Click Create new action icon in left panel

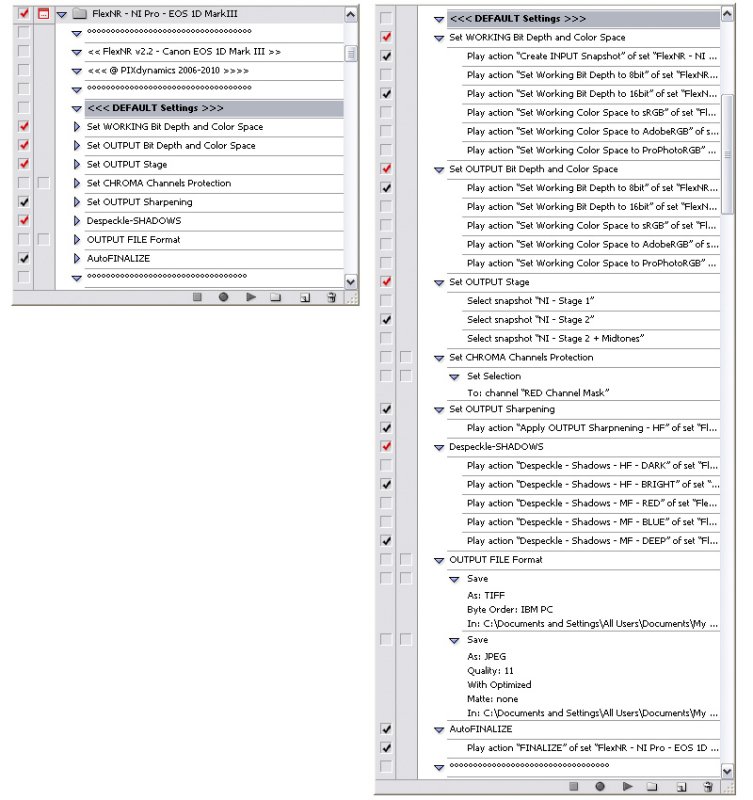tap(305, 297)
